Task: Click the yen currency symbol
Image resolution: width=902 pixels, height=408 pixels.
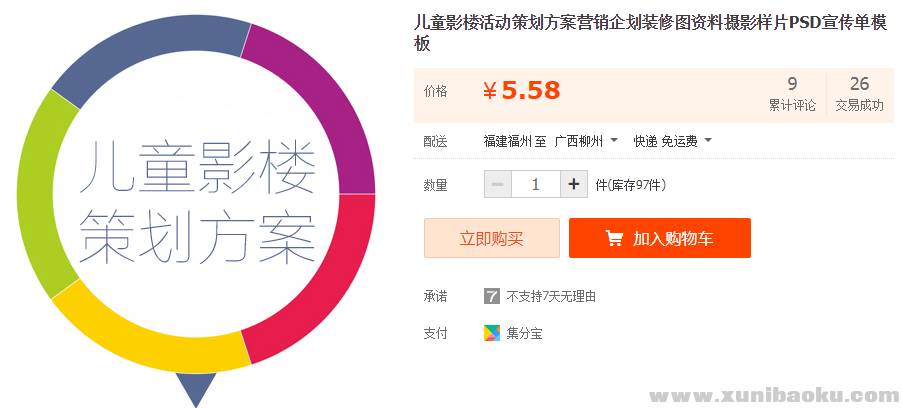Action: click(x=489, y=92)
